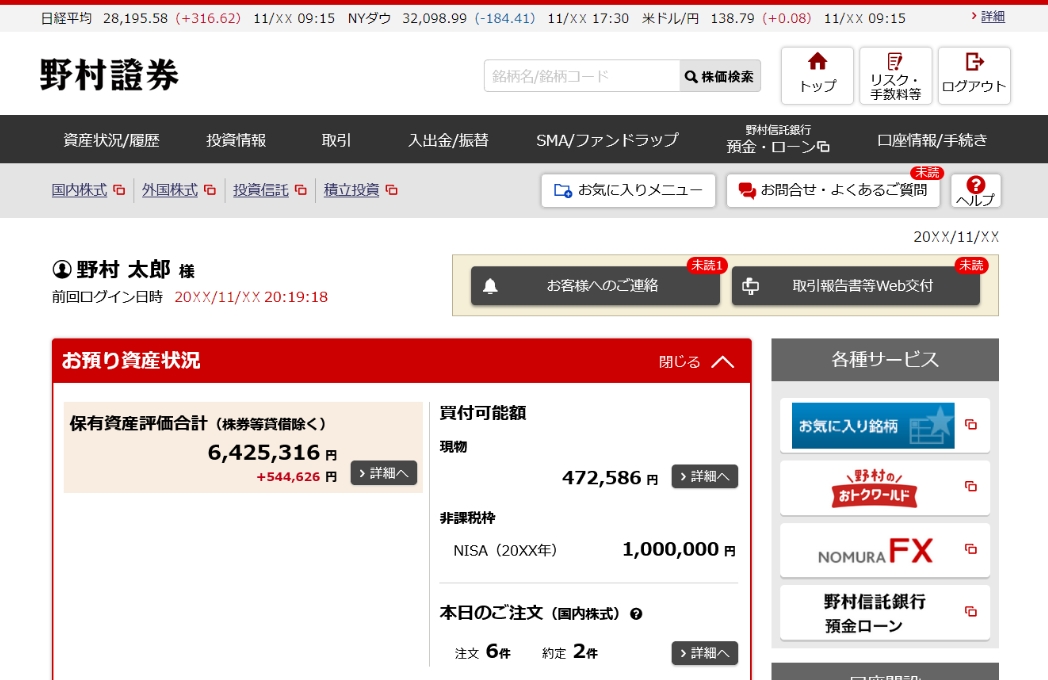Click the 注文 6件 order count
This screenshot has height=680, width=1048.
tap(483, 651)
